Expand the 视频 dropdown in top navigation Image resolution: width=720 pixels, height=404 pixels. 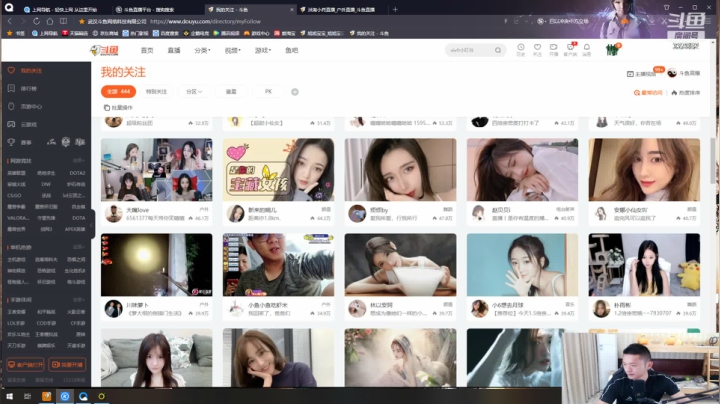233,50
